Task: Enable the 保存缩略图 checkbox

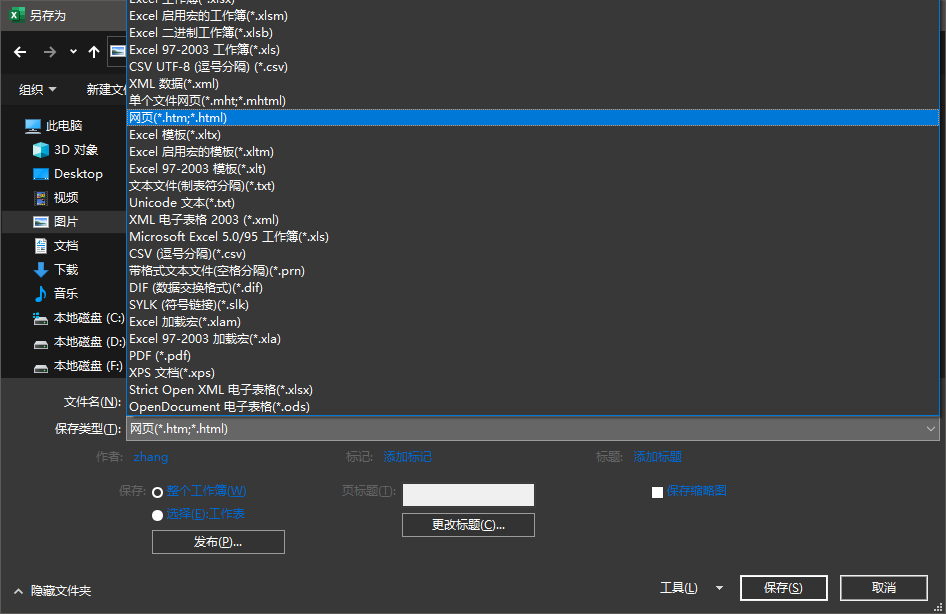Action: point(658,492)
